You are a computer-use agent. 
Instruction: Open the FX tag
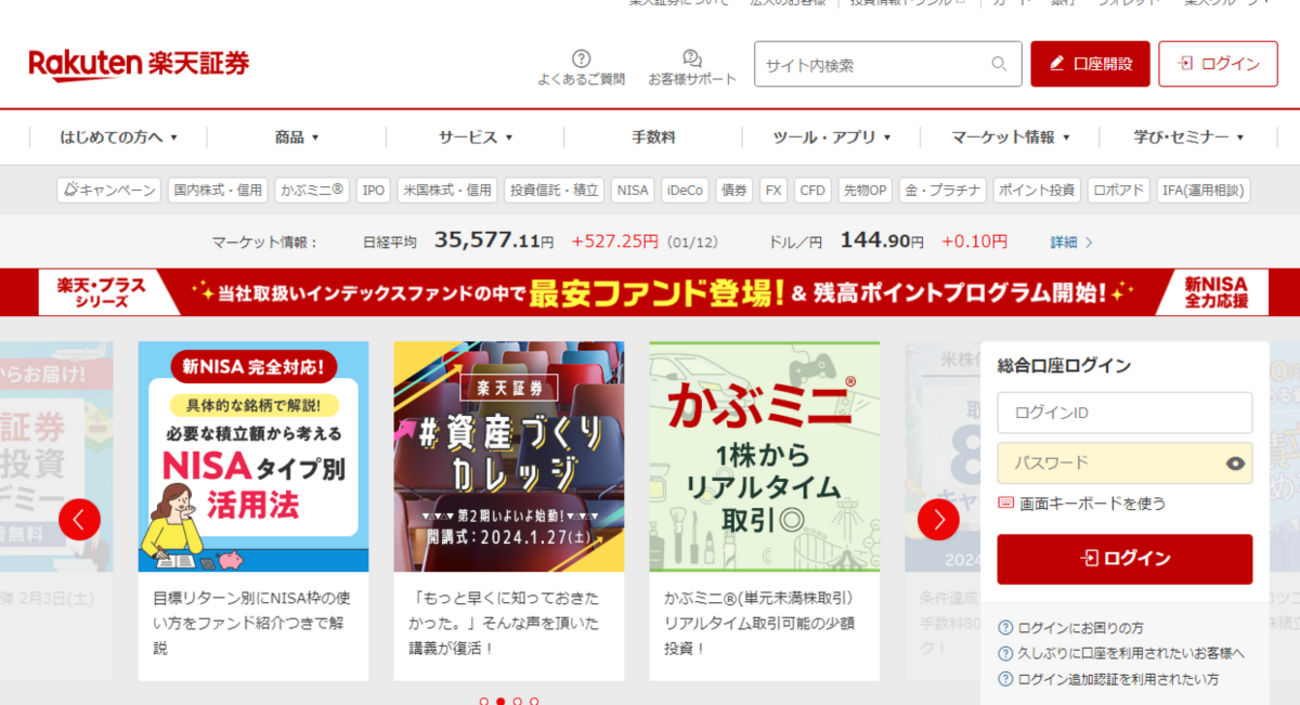[x=773, y=190]
